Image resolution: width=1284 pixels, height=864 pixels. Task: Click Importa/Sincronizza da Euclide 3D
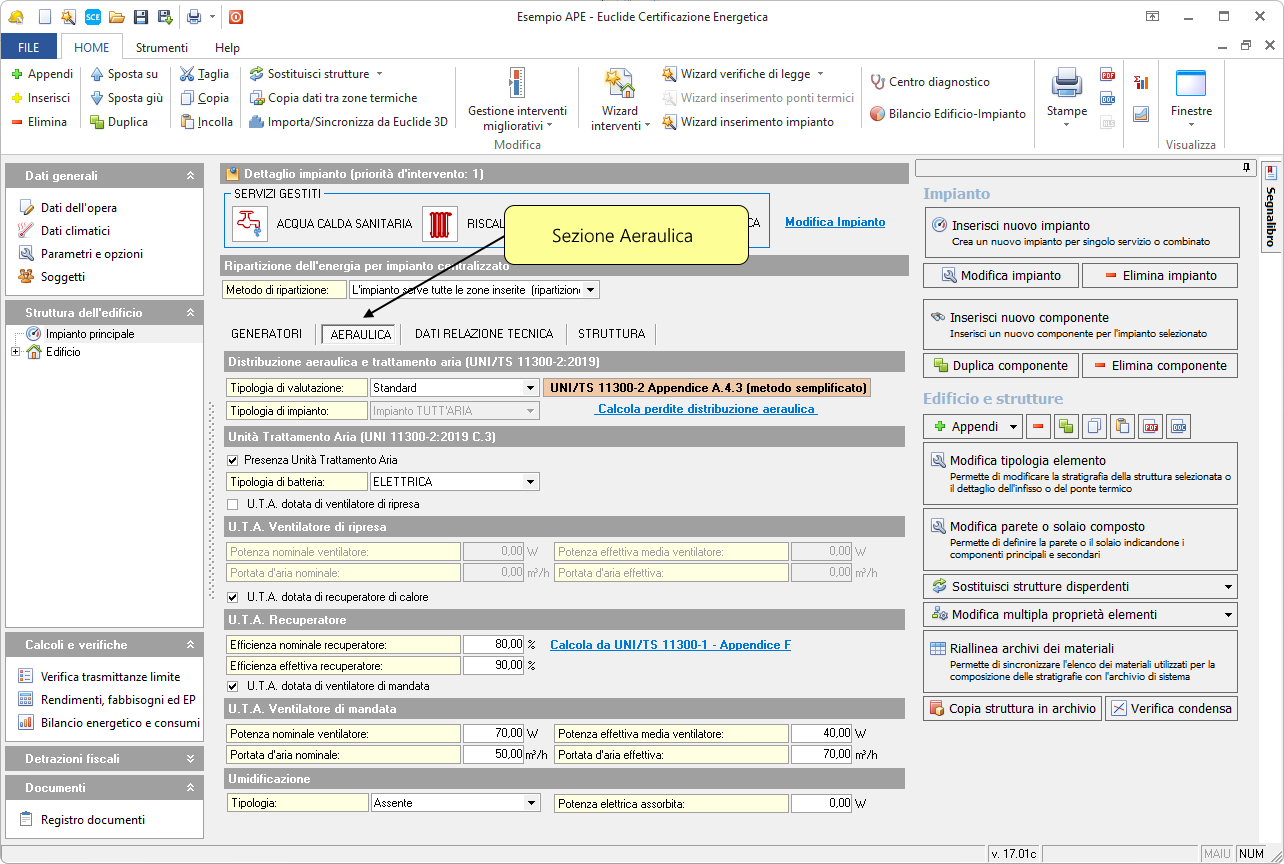[347, 122]
